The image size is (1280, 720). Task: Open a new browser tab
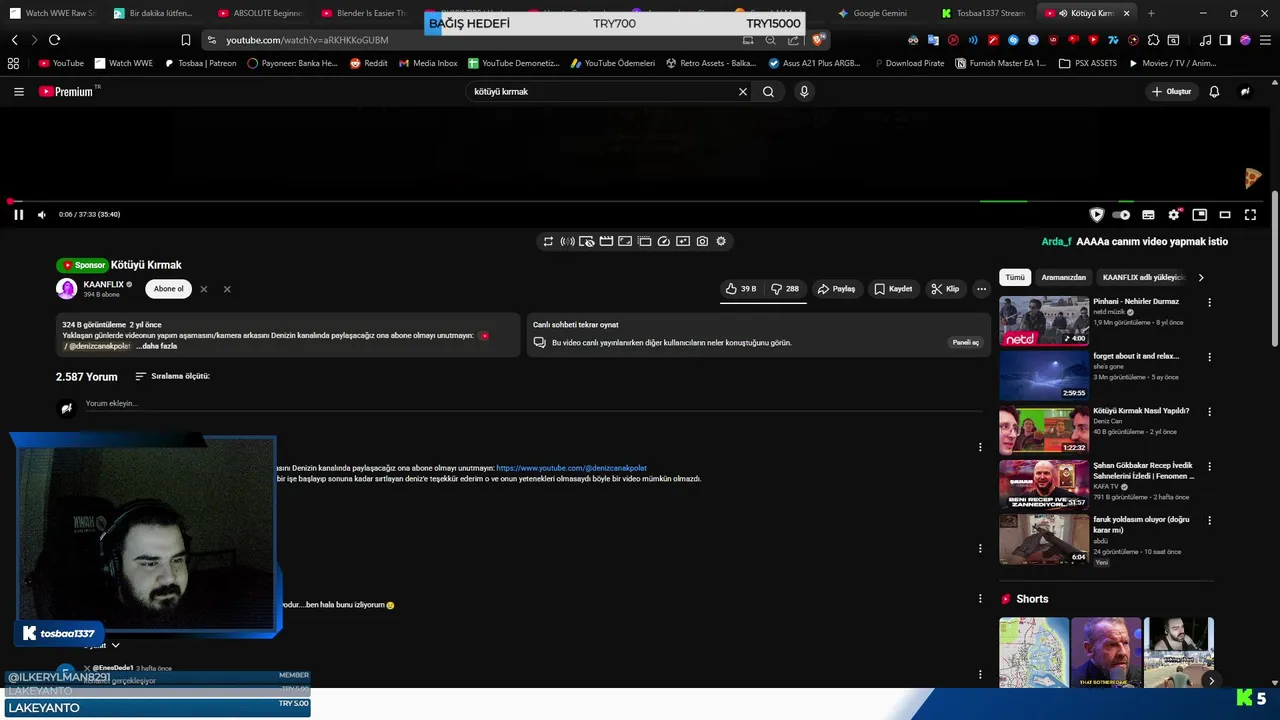pyautogui.click(x=1151, y=13)
